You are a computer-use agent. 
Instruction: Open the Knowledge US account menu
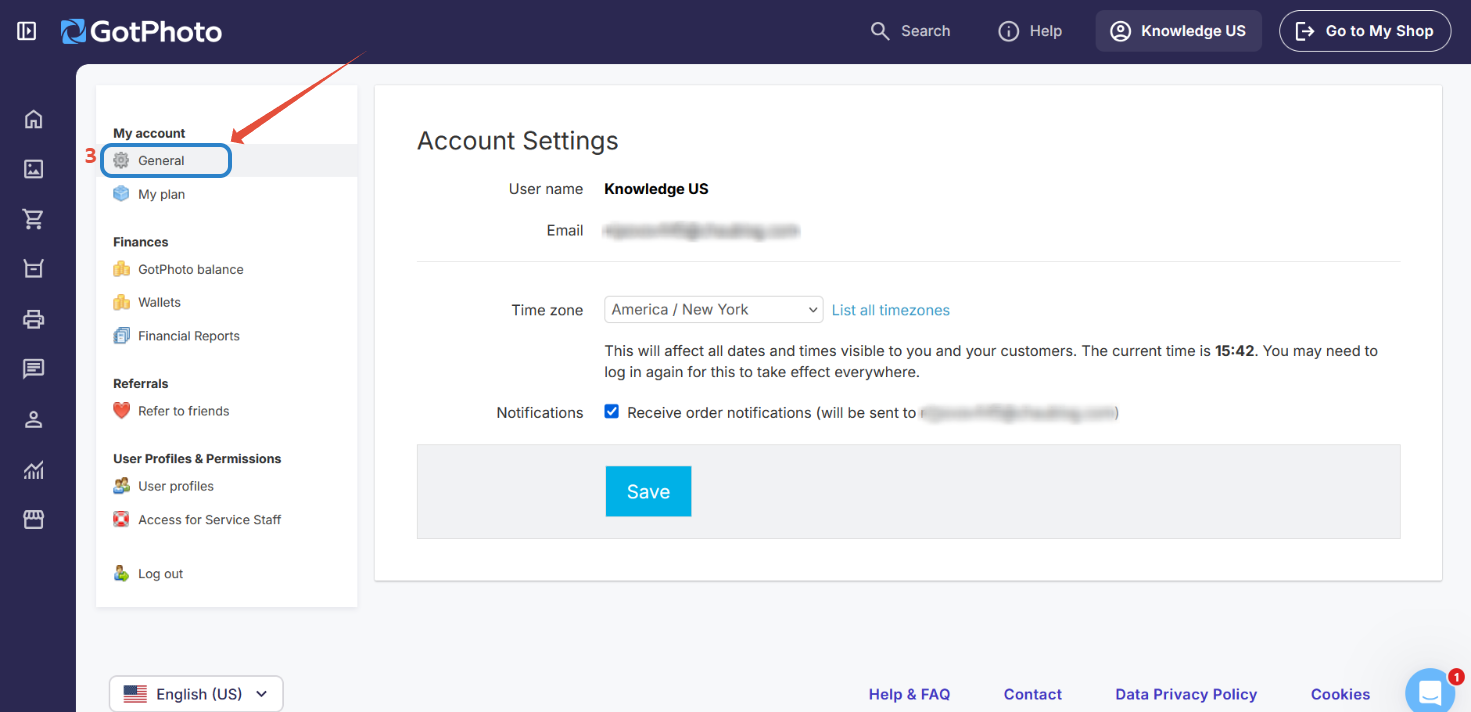(1179, 31)
